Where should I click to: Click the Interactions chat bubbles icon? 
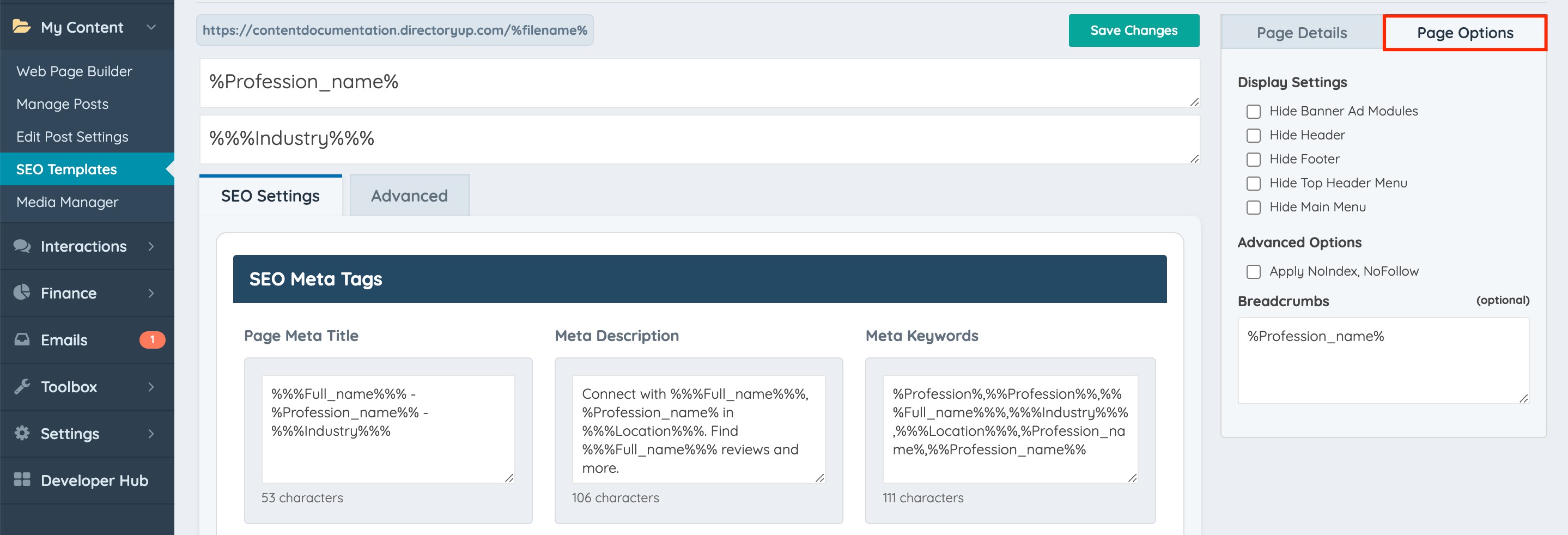[22, 246]
